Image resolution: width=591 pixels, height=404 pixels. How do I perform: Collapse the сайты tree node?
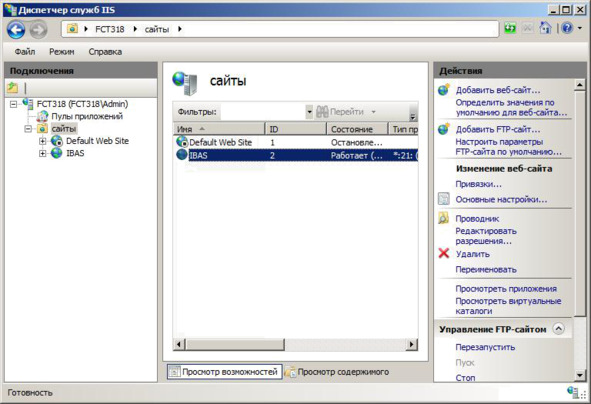click(x=28, y=129)
